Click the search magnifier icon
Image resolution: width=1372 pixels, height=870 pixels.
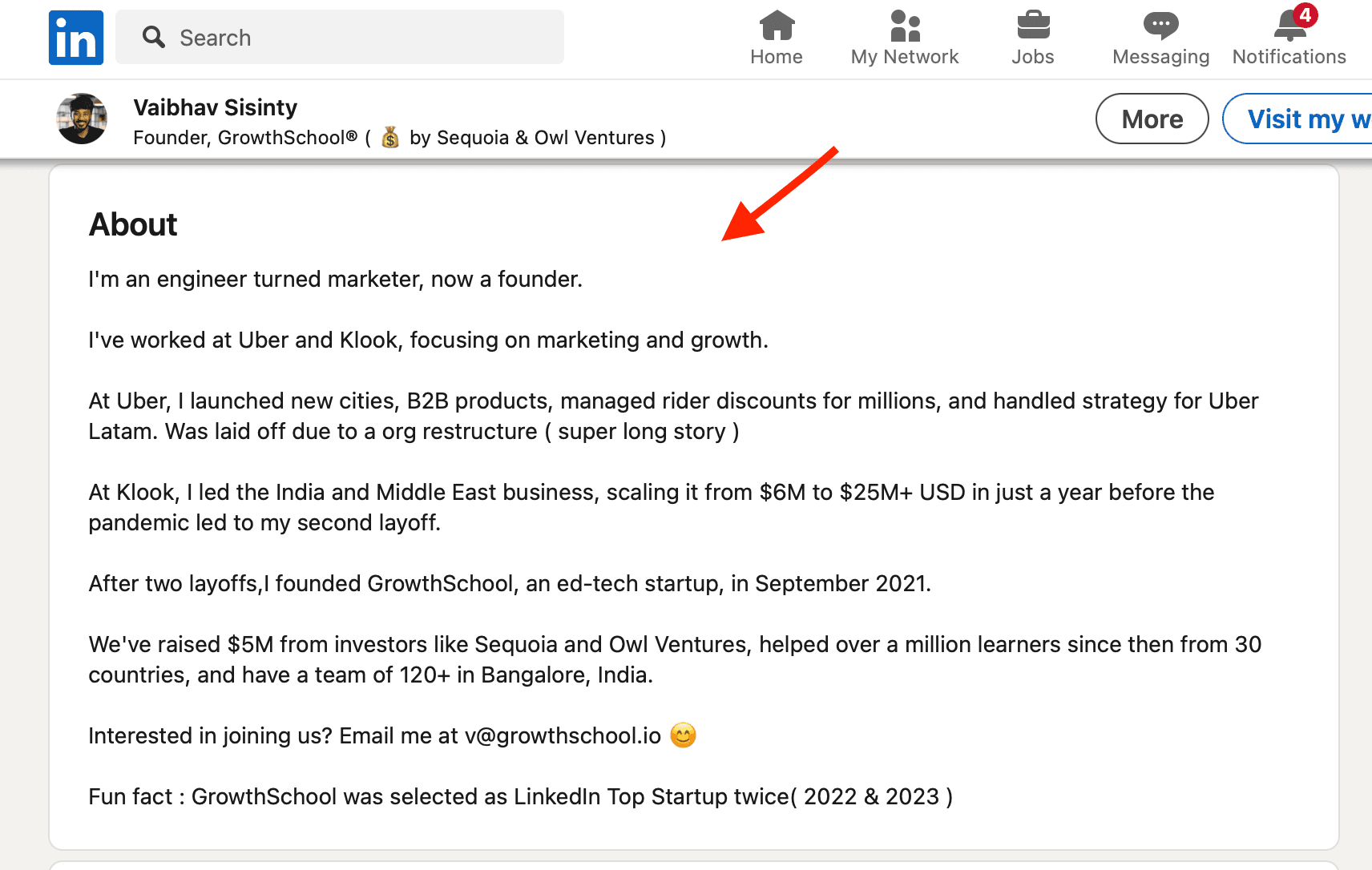[x=153, y=38]
